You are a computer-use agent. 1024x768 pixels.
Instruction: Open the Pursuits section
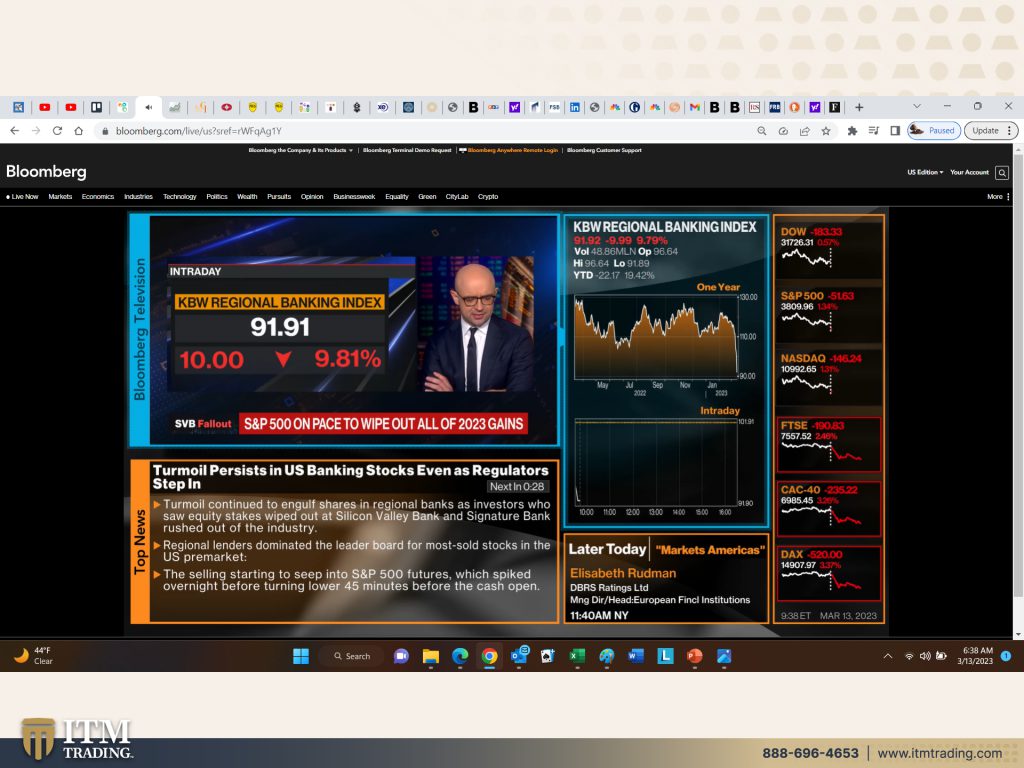279,197
